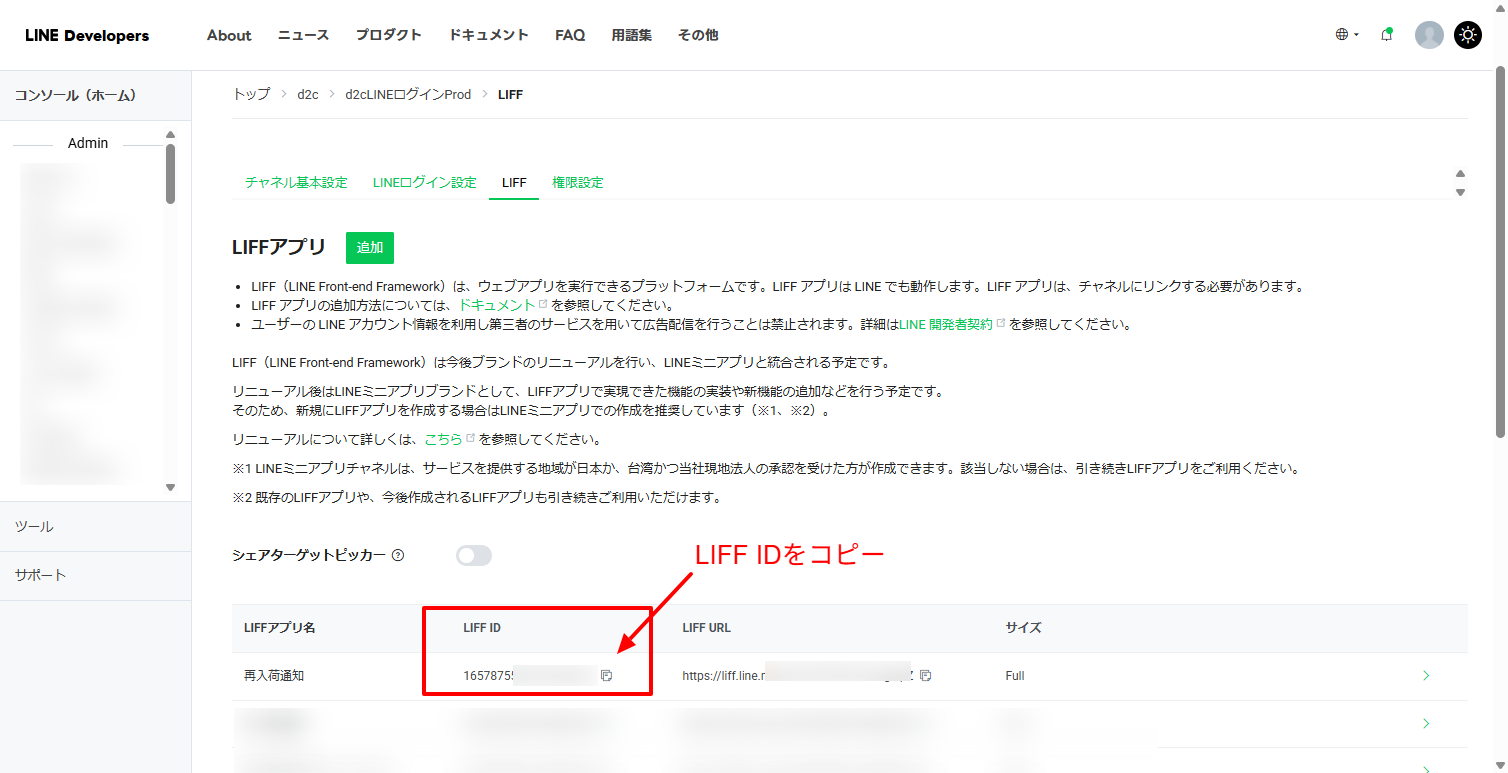Click the 追加 button
Screen dimensions: 1508x773
(x=370, y=248)
